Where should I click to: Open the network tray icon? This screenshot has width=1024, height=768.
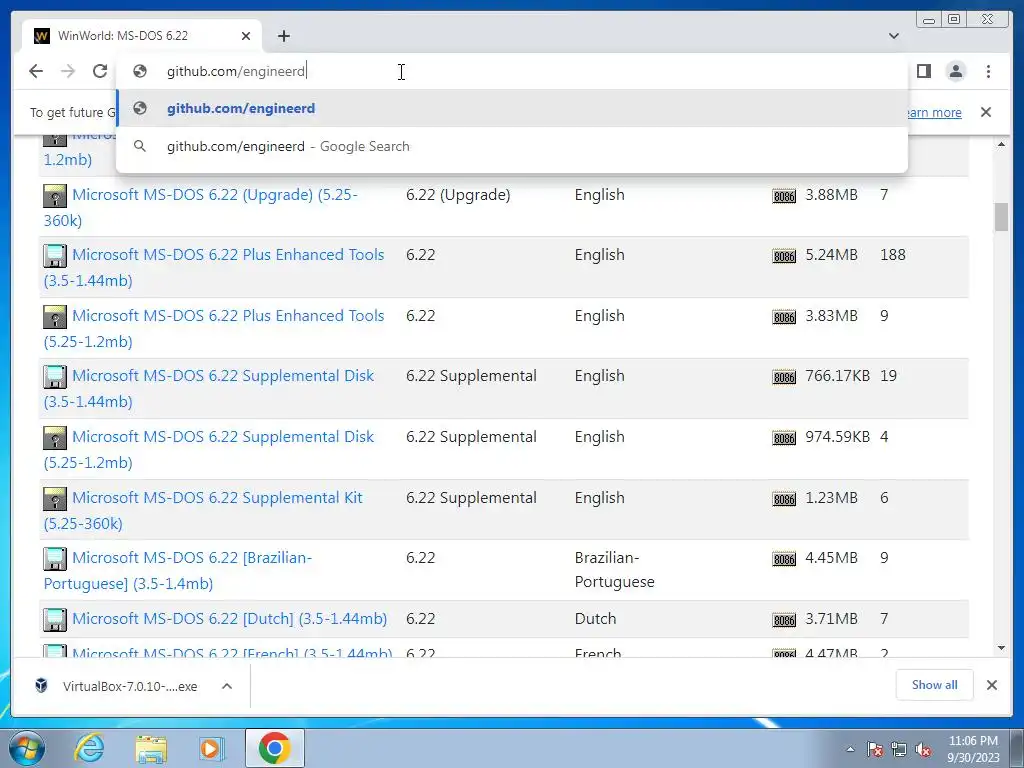point(899,750)
